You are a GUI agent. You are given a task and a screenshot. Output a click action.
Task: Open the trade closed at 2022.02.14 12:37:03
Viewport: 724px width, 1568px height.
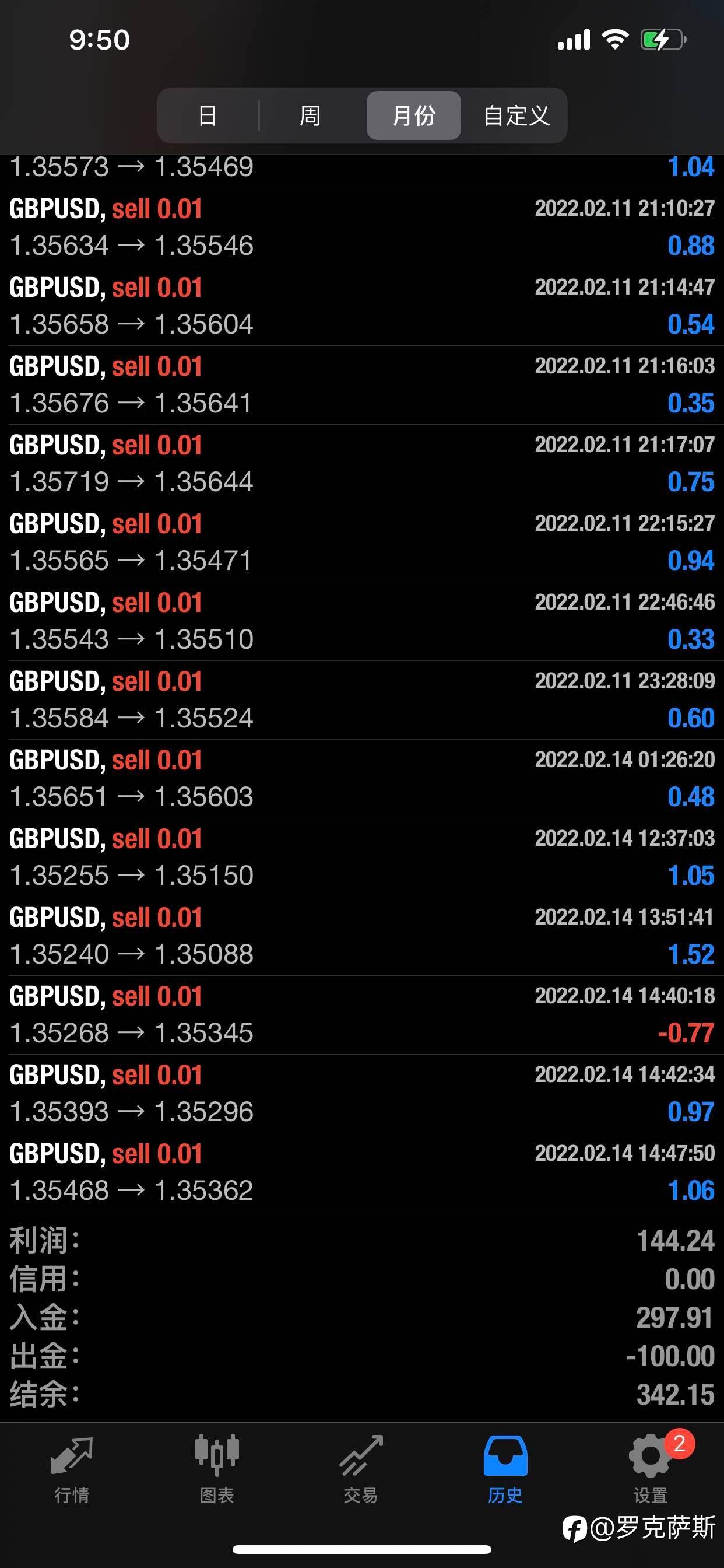[x=362, y=857]
